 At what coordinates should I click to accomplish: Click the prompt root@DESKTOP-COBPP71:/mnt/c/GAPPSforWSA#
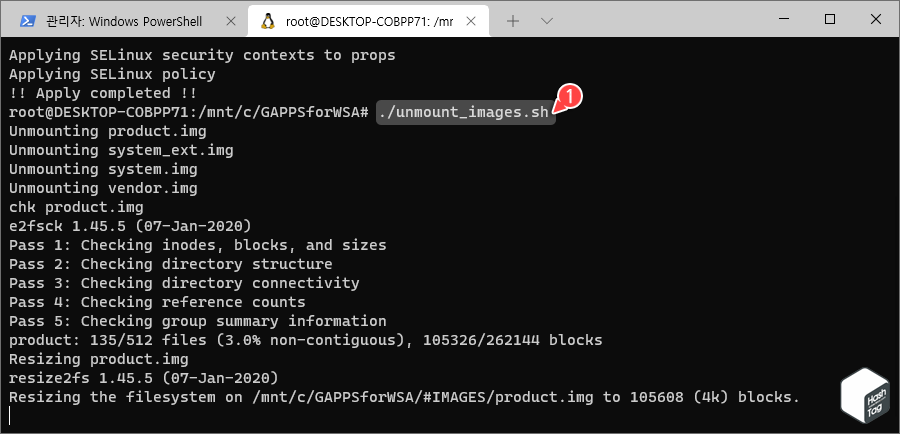point(188,113)
